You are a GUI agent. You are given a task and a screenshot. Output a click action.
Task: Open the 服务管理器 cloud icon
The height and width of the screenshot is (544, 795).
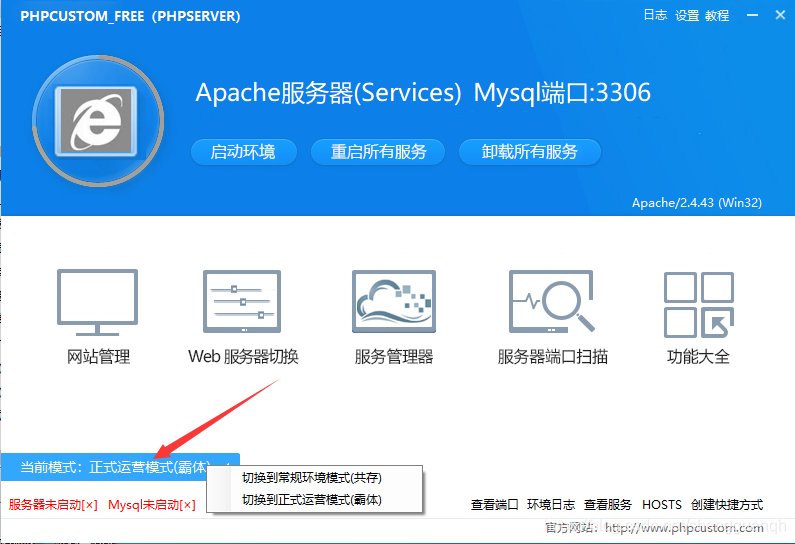[394, 301]
